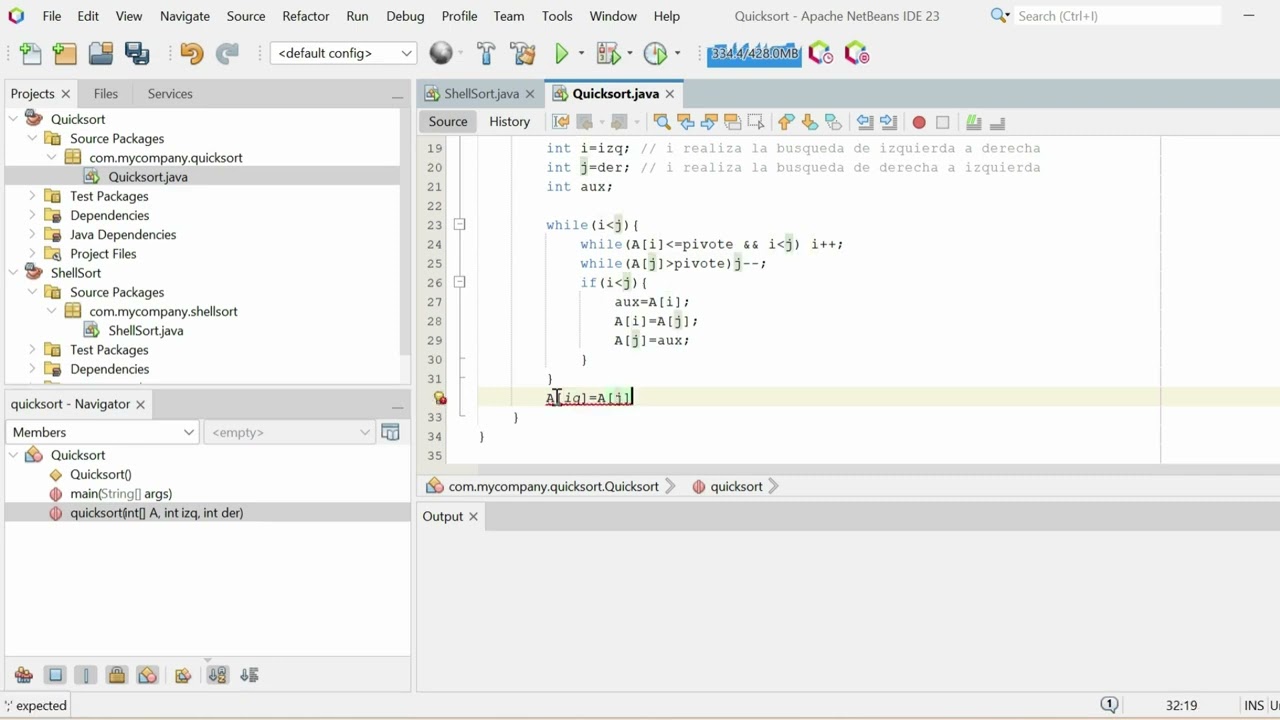Screen dimensions: 1280x720
Task: Open the Members dropdown in Navigator
Action: point(102,432)
